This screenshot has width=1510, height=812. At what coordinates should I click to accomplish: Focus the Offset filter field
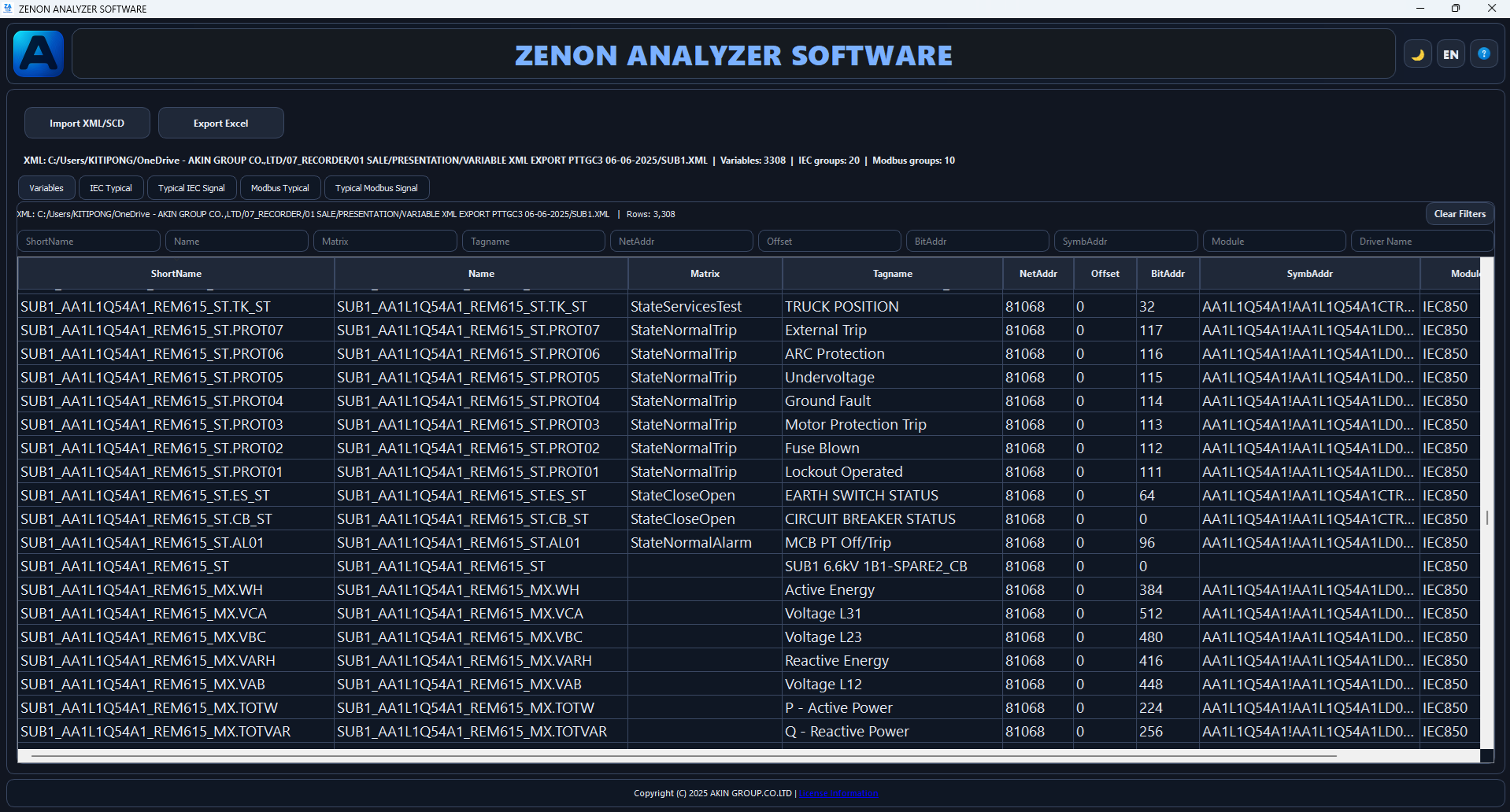pyautogui.click(x=830, y=241)
